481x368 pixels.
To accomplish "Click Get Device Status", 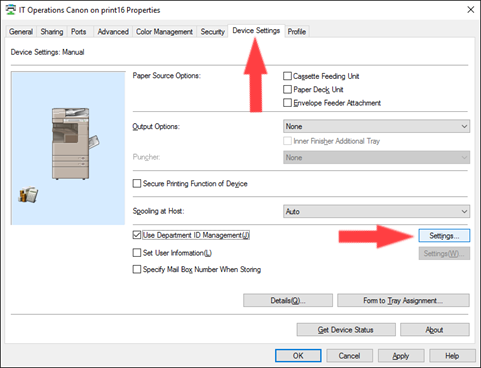I will 346,330.
